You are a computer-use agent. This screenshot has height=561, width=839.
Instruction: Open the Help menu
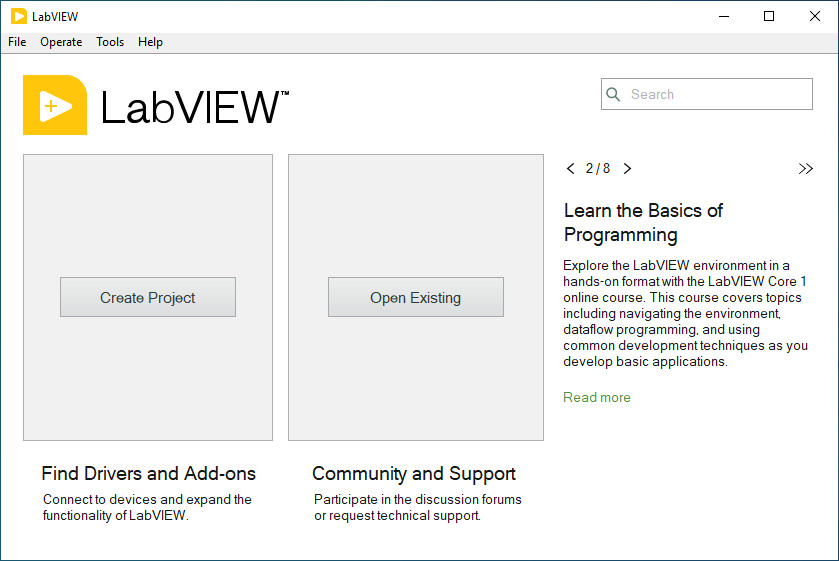150,42
